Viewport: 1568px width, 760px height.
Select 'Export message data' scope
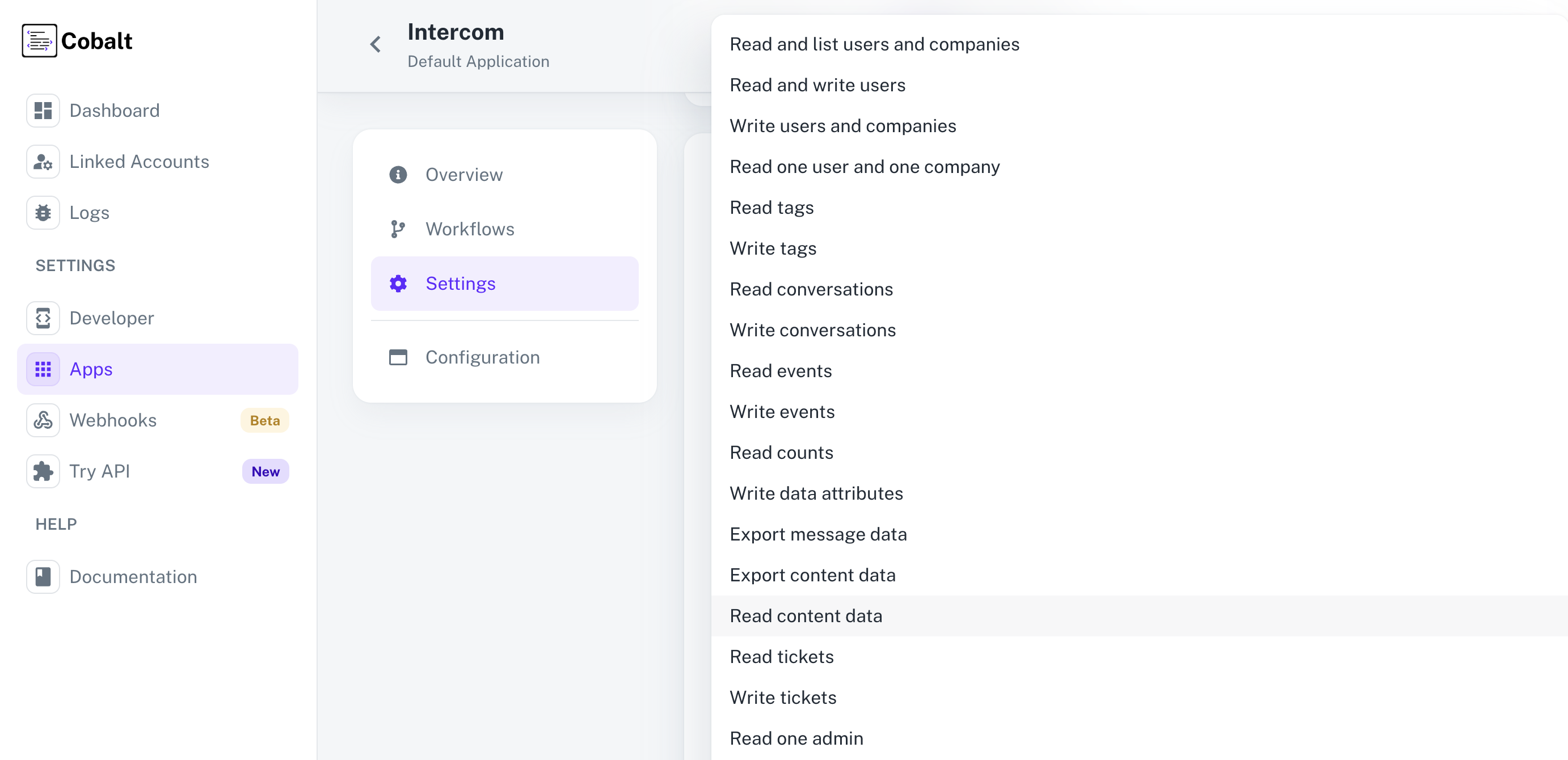click(x=818, y=534)
